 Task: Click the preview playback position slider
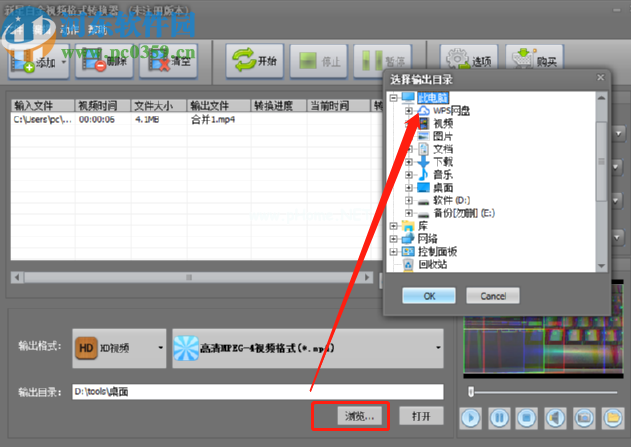pos(471,391)
